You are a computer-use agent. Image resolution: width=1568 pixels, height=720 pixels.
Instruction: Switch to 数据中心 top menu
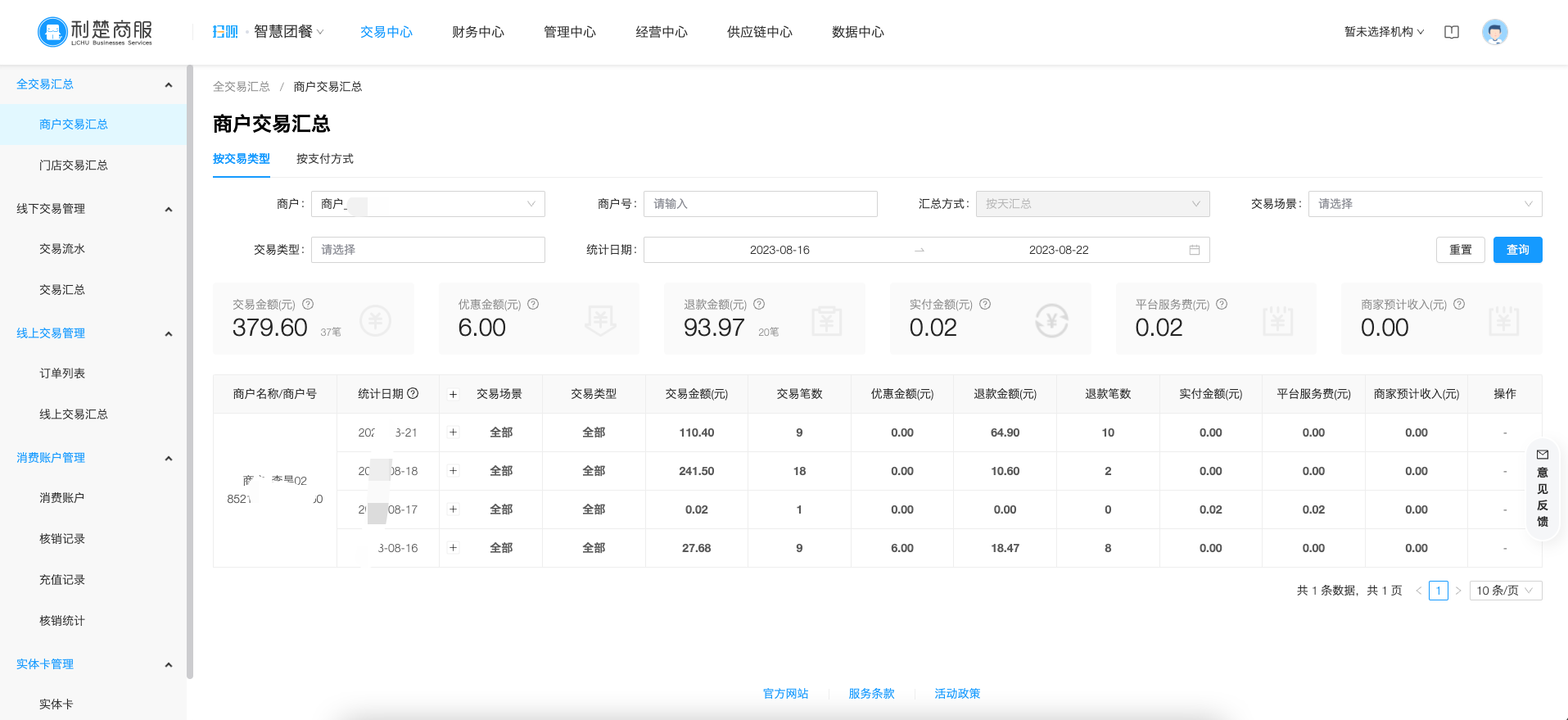click(858, 32)
